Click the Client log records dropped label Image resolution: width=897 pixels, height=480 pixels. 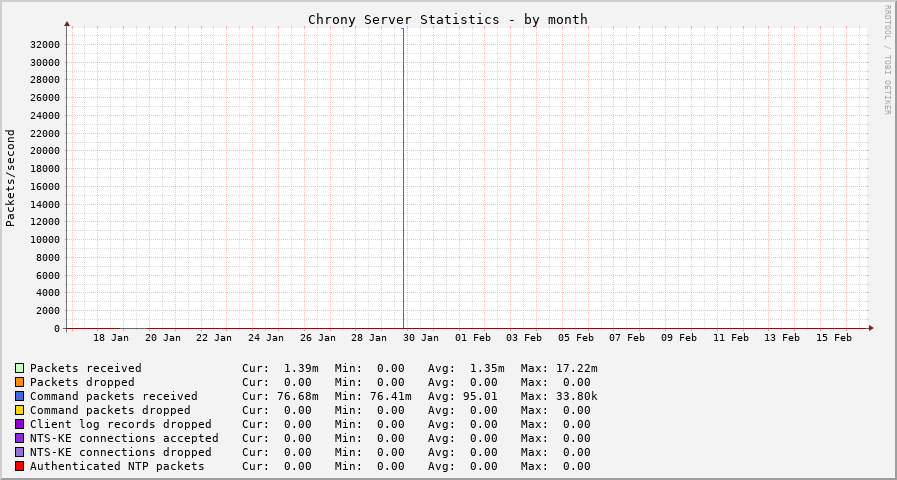click(121, 425)
